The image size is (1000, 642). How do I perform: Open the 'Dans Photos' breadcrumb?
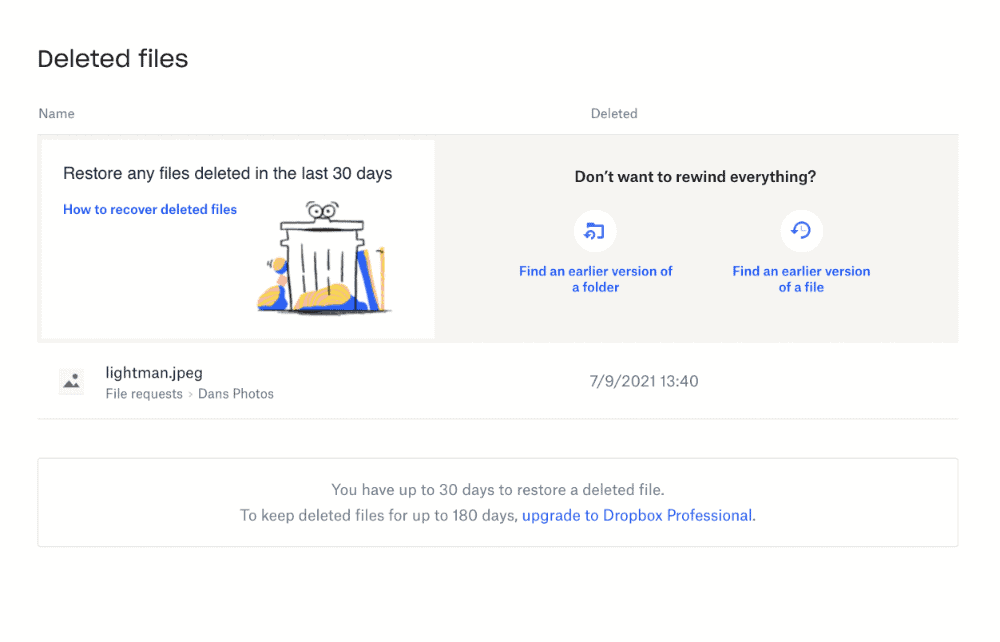pos(236,393)
